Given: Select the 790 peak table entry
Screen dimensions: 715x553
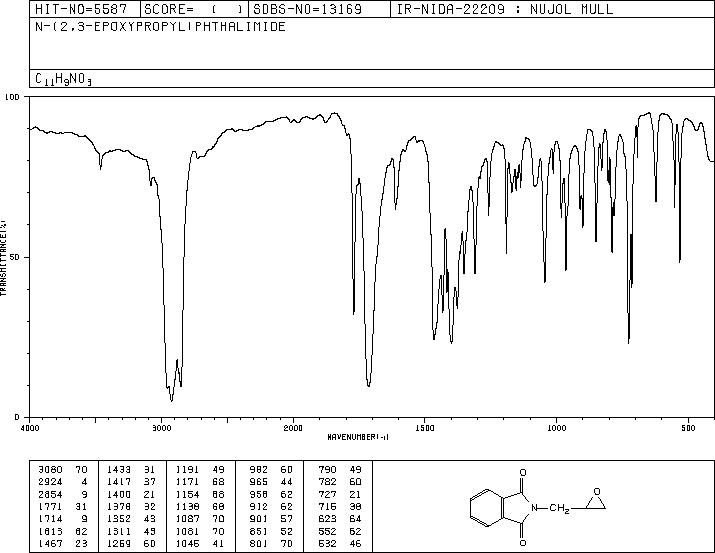Looking at the screenshot, I should [339, 470].
